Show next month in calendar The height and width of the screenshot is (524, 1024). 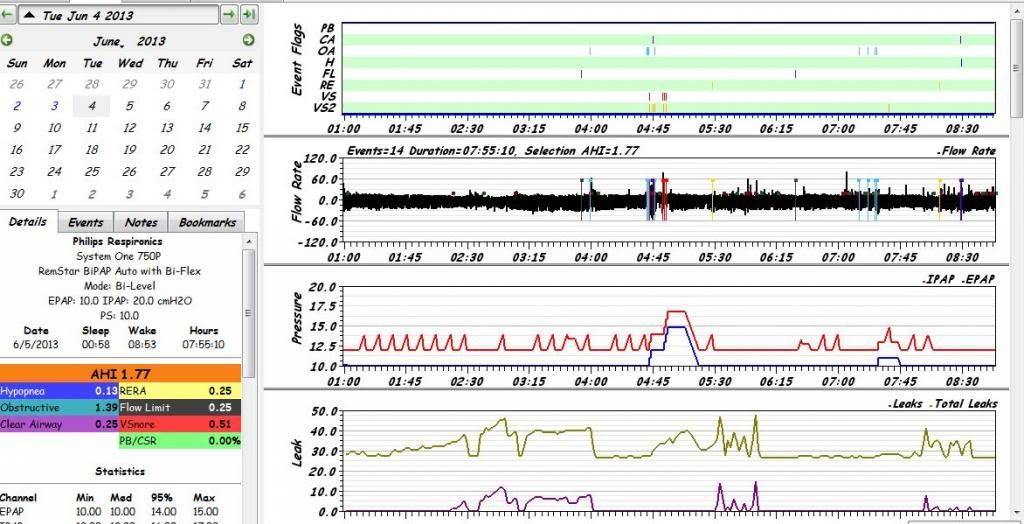point(248,41)
